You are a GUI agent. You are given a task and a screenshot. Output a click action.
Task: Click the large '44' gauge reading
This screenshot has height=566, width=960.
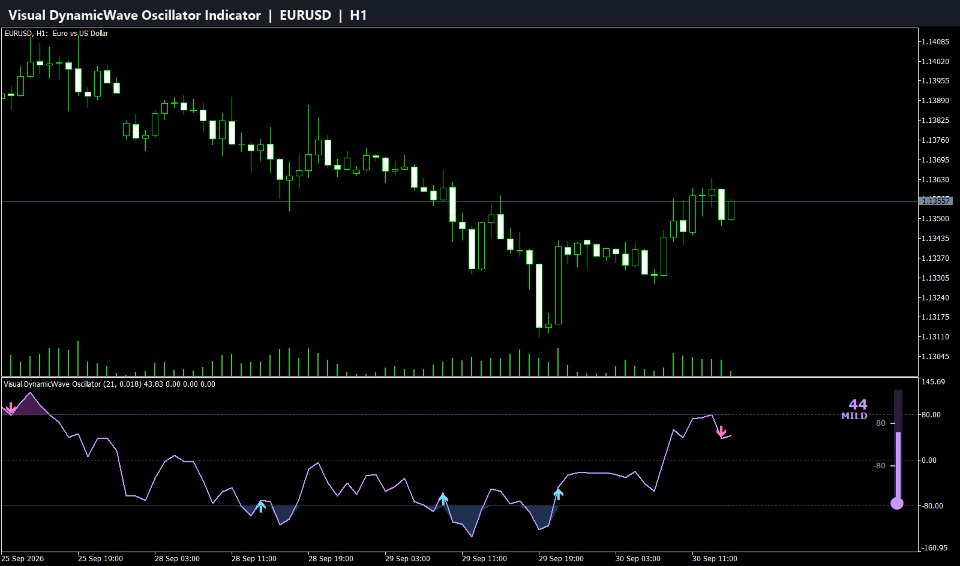[x=858, y=404]
